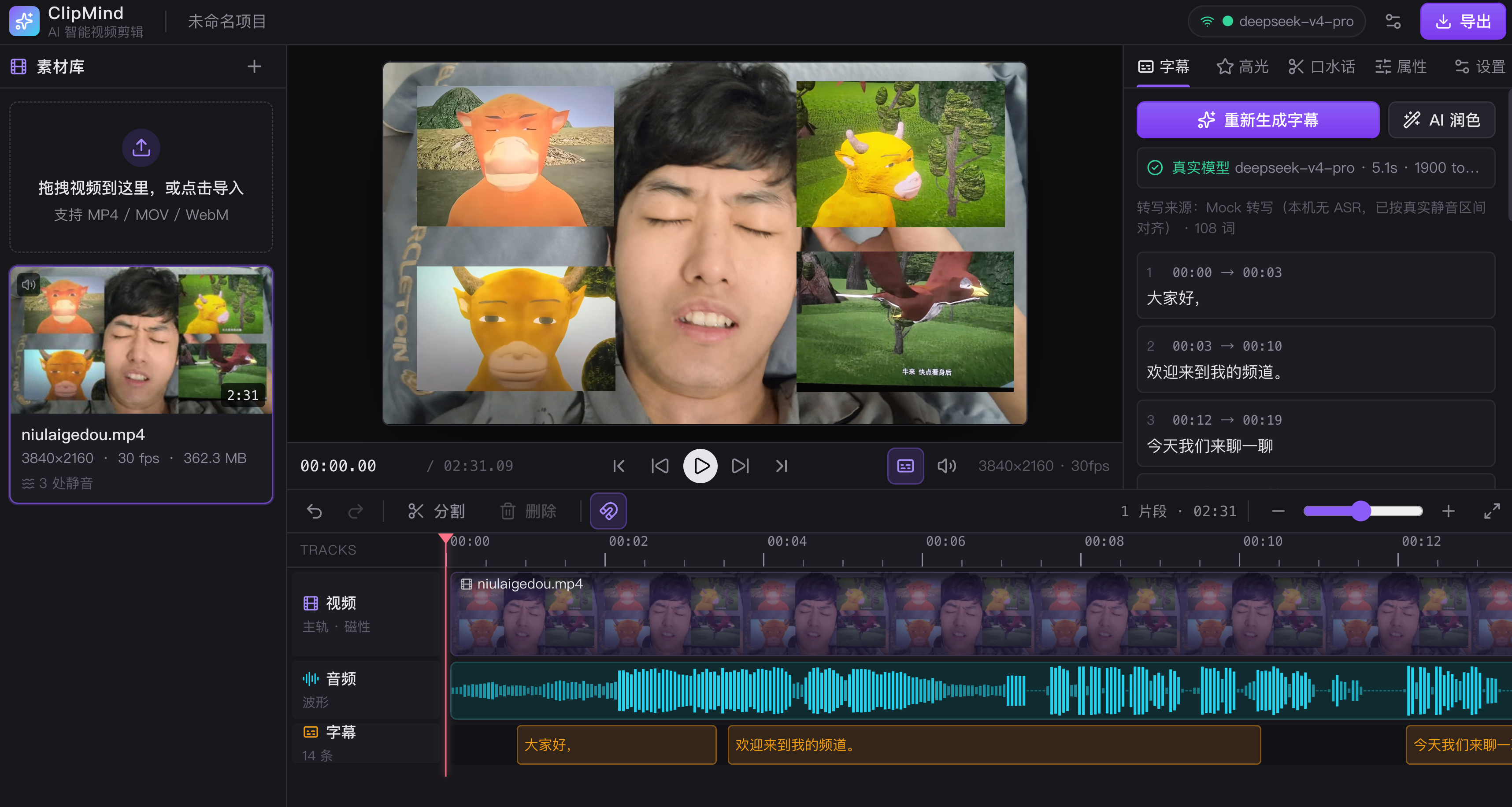Undo the last edit
This screenshot has height=807, width=1512.
315,511
